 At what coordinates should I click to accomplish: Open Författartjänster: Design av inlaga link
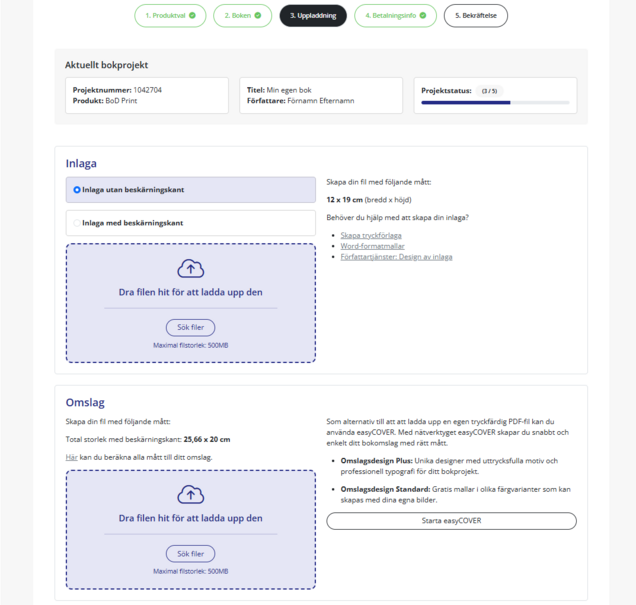(396, 257)
